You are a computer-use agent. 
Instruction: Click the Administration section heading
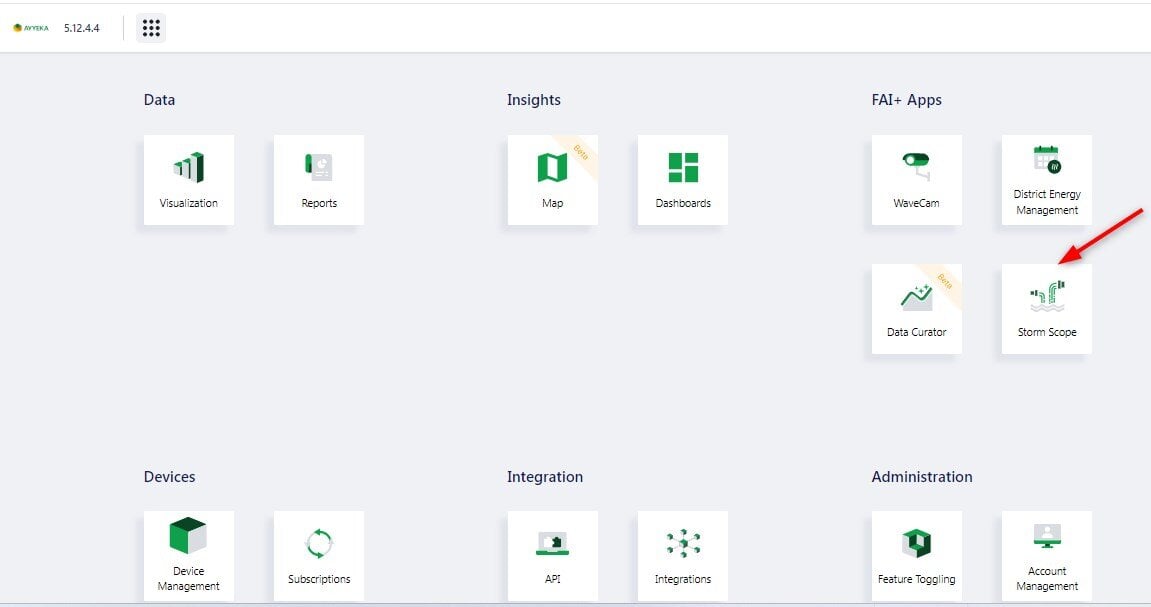[x=921, y=477]
